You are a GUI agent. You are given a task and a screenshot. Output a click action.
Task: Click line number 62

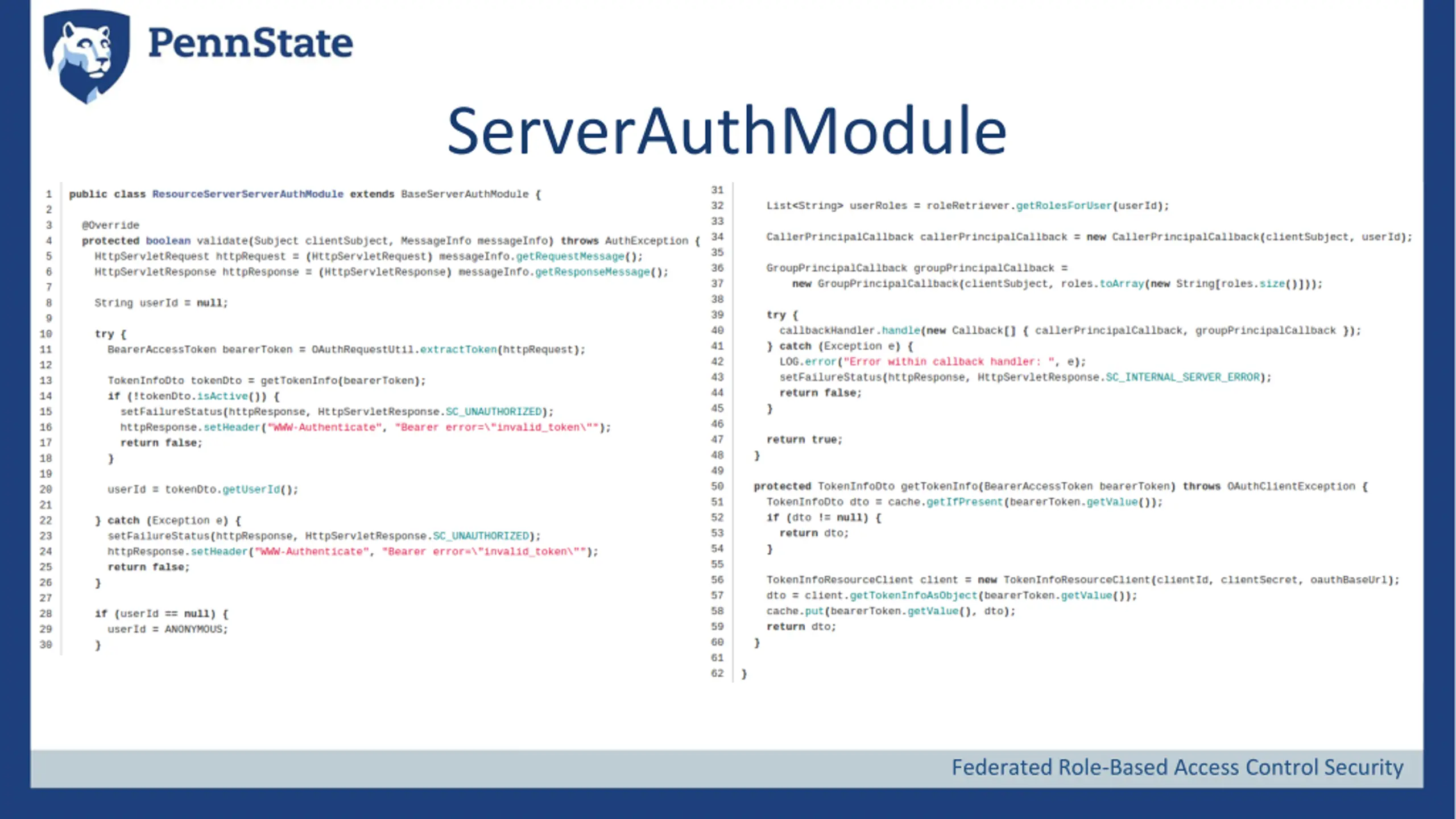click(x=717, y=673)
